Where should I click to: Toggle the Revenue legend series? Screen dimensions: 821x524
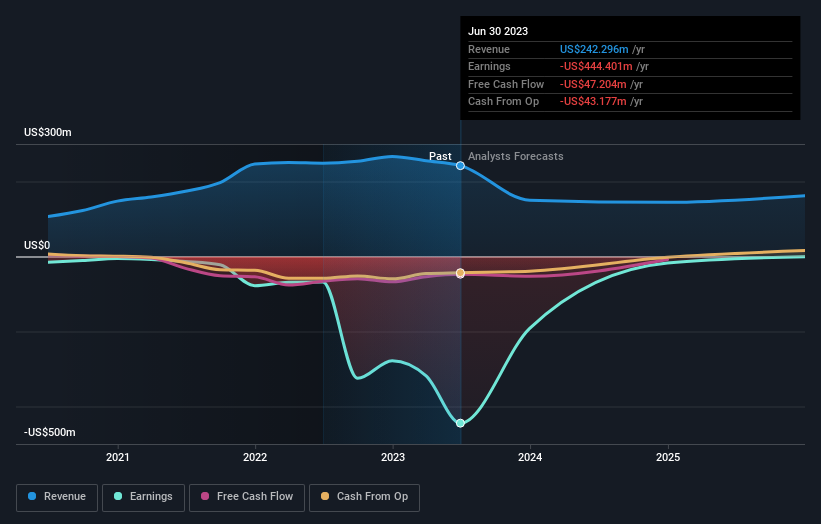57,497
